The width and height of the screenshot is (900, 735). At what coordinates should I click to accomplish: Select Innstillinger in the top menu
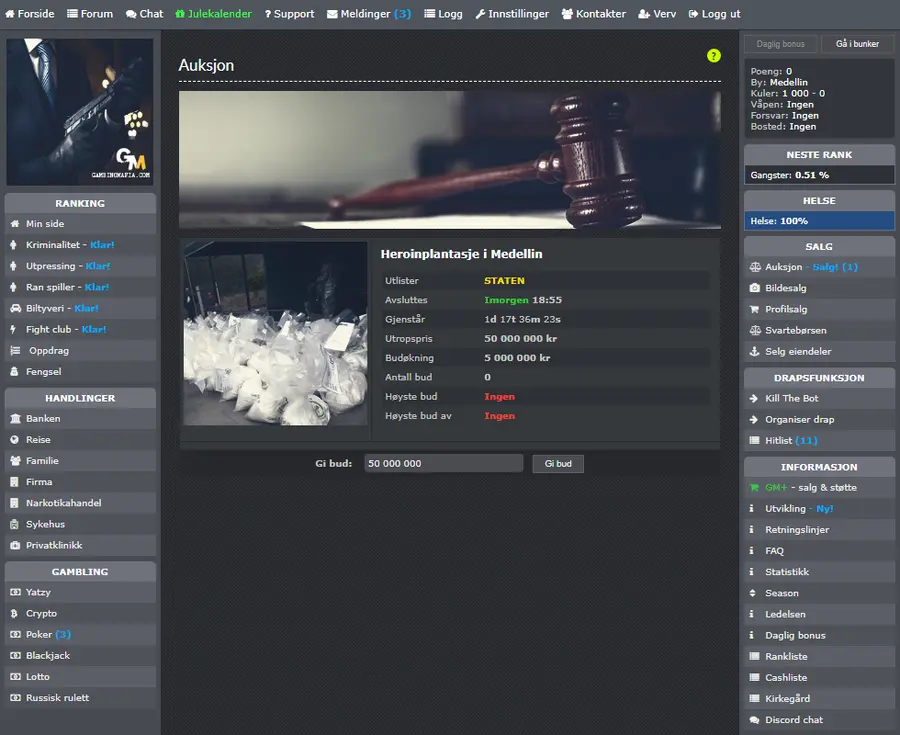[512, 14]
